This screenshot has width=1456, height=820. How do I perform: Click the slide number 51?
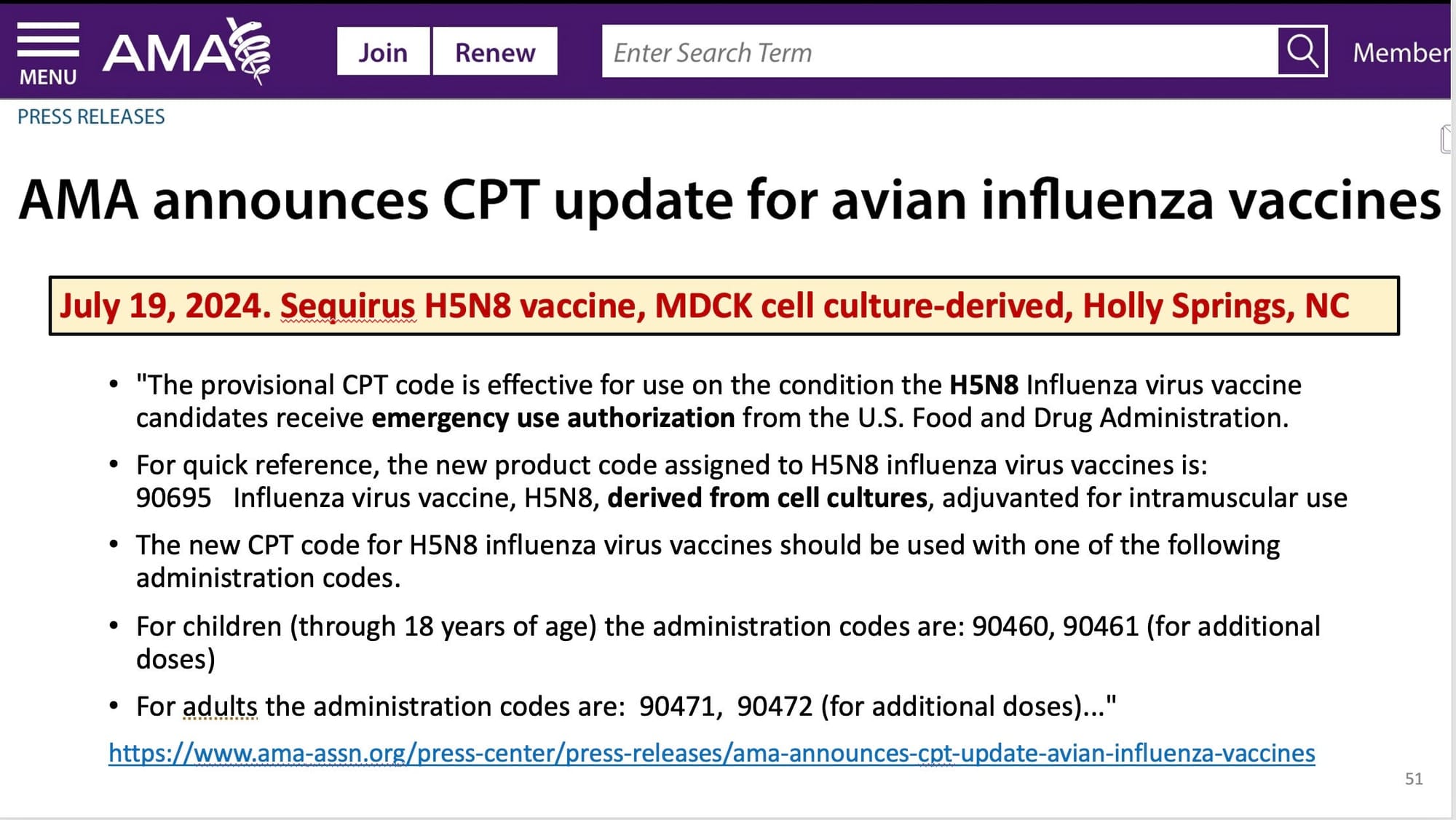tap(1414, 779)
